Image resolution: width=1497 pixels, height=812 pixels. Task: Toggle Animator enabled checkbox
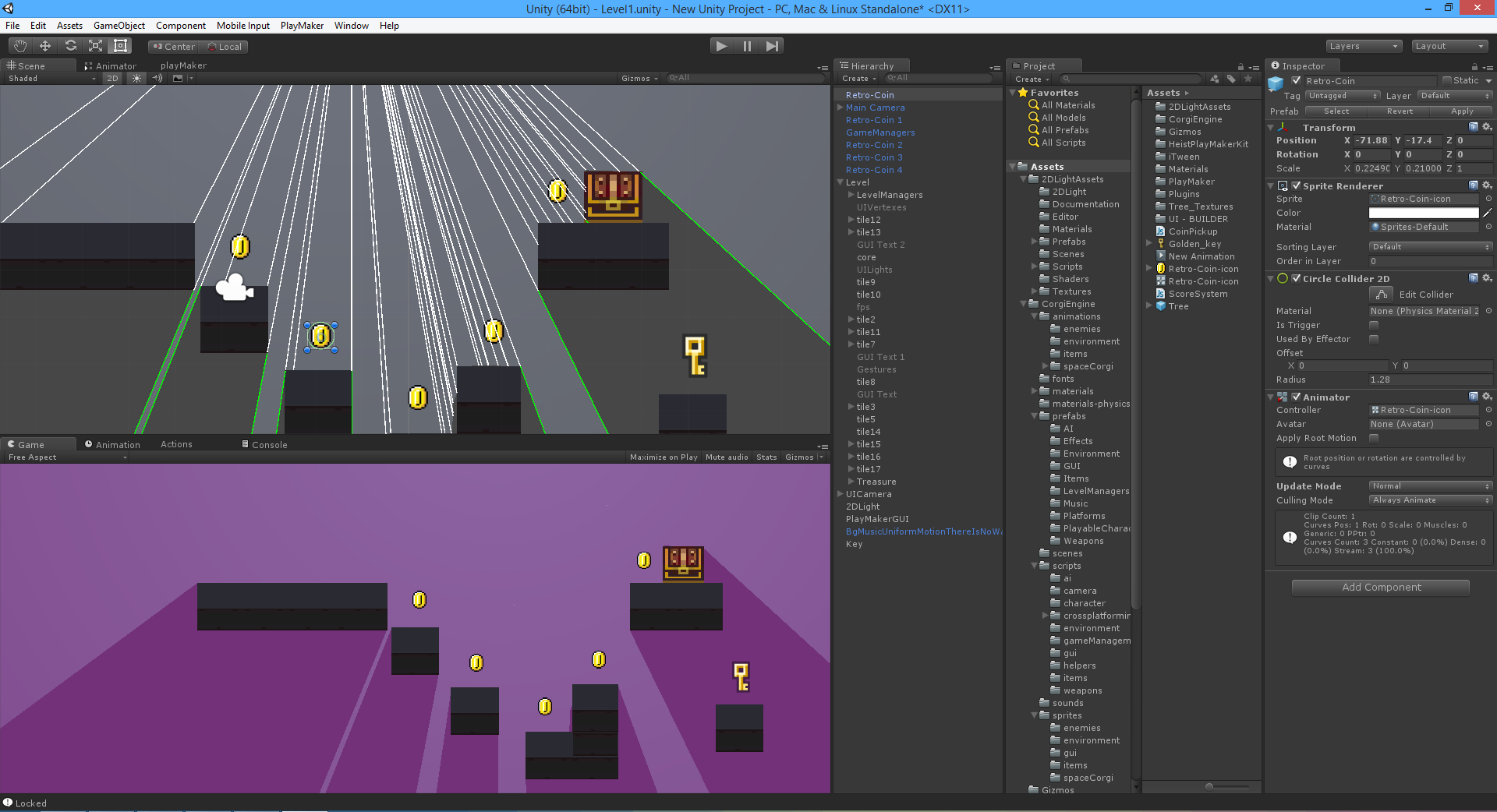point(1297,397)
